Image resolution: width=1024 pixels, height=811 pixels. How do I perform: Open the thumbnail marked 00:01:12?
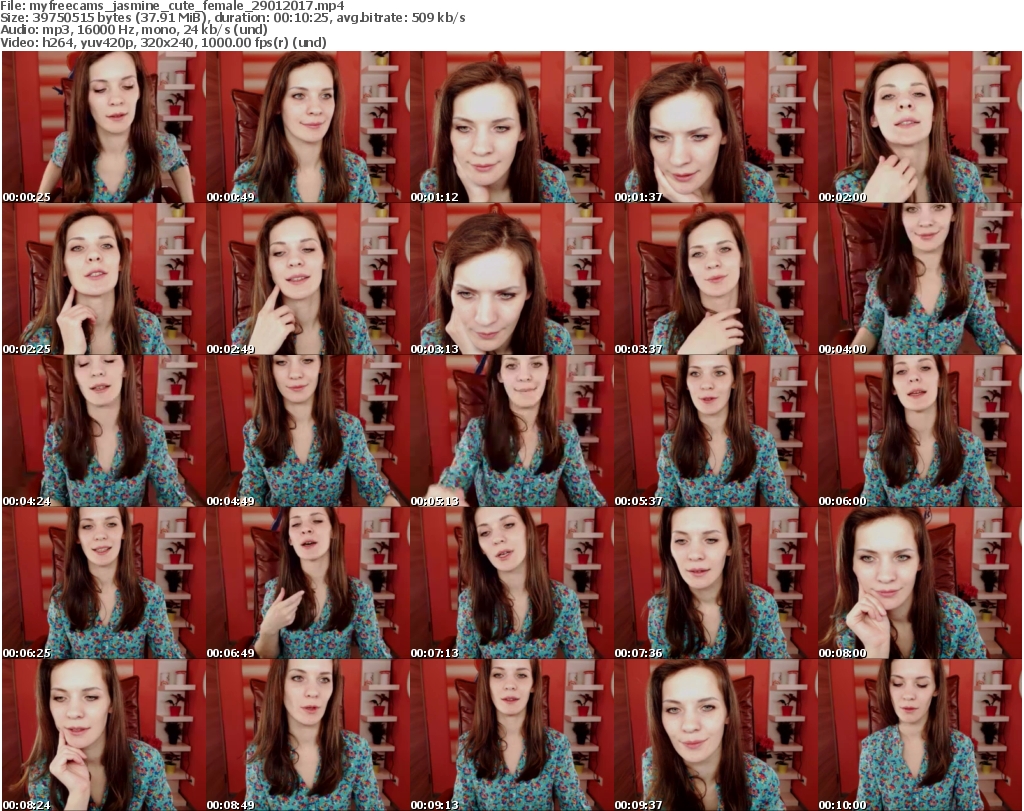click(x=511, y=127)
